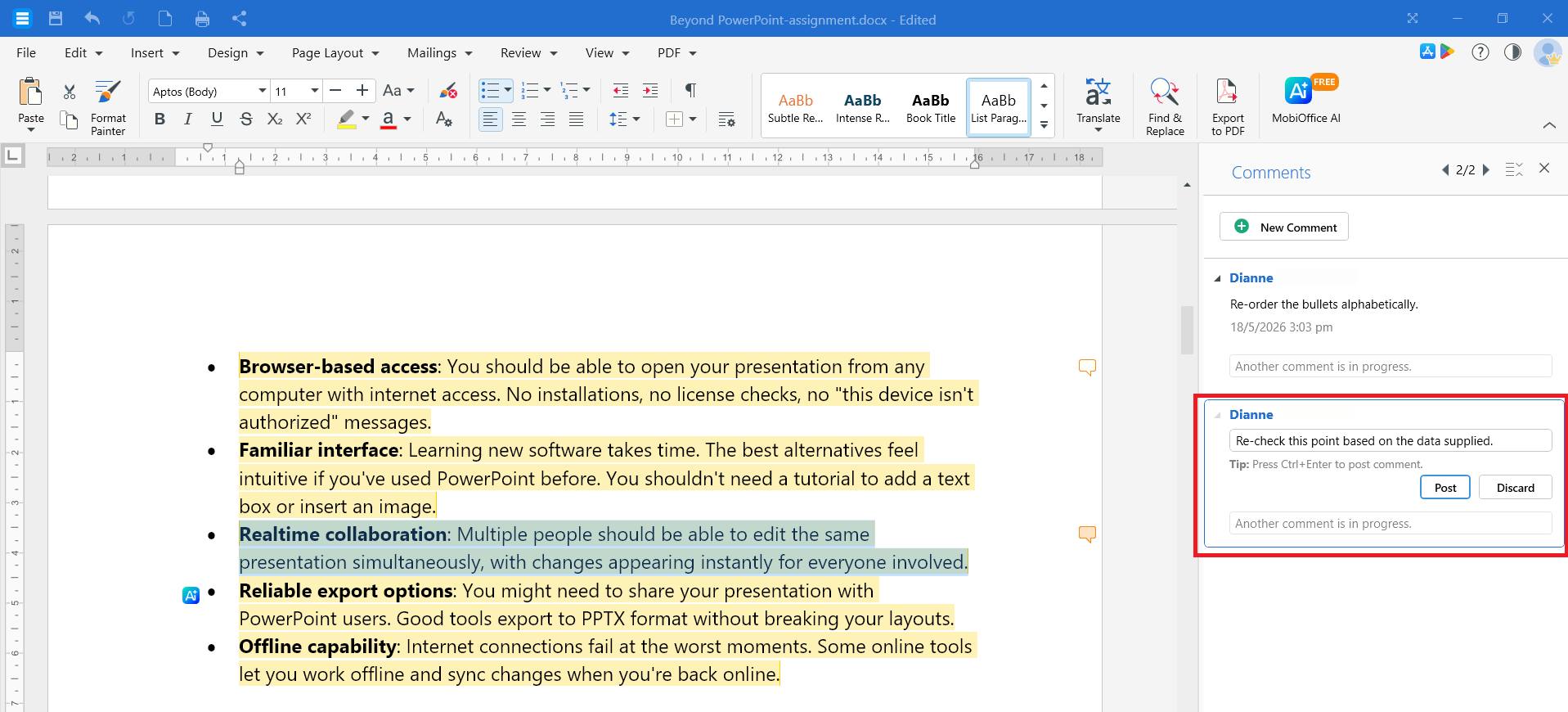Image resolution: width=1568 pixels, height=712 pixels.
Task: Click the Share icon in title bar
Action: [x=239, y=19]
